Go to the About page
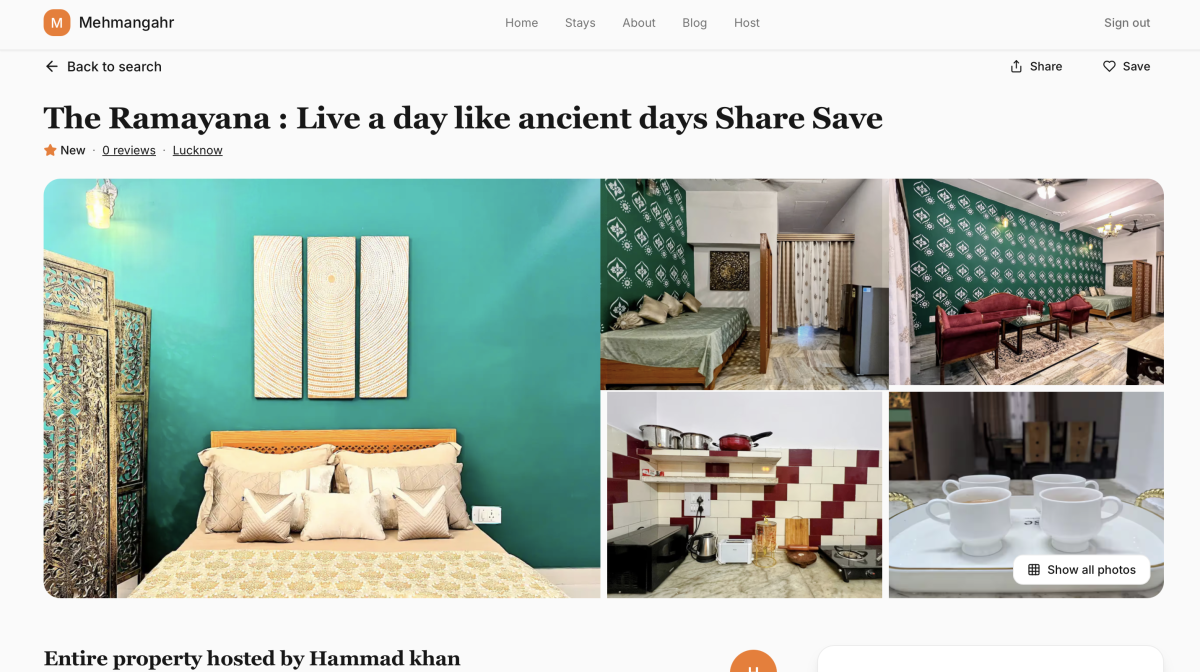Image resolution: width=1200 pixels, height=672 pixels. (639, 23)
